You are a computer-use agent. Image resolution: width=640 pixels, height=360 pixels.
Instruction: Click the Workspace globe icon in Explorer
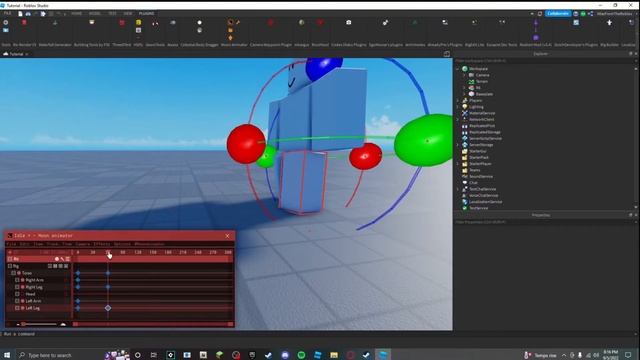[x=464, y=69]
